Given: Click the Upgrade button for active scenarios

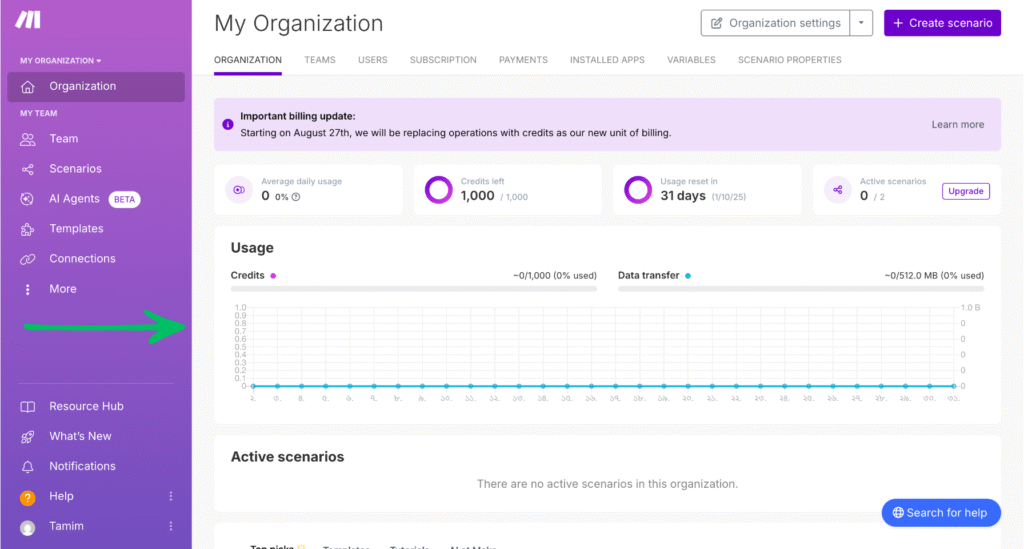Looking at the screenshot, I should [965, 191].
